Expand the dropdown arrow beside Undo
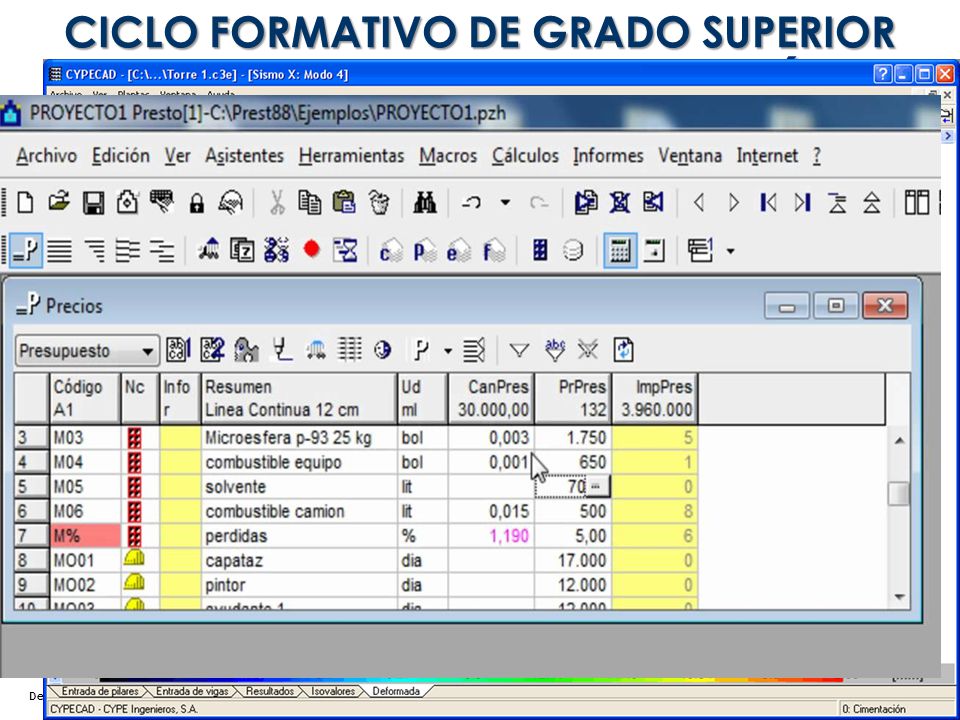This screenshot has width=960, height=720. (x=505, y=202)
